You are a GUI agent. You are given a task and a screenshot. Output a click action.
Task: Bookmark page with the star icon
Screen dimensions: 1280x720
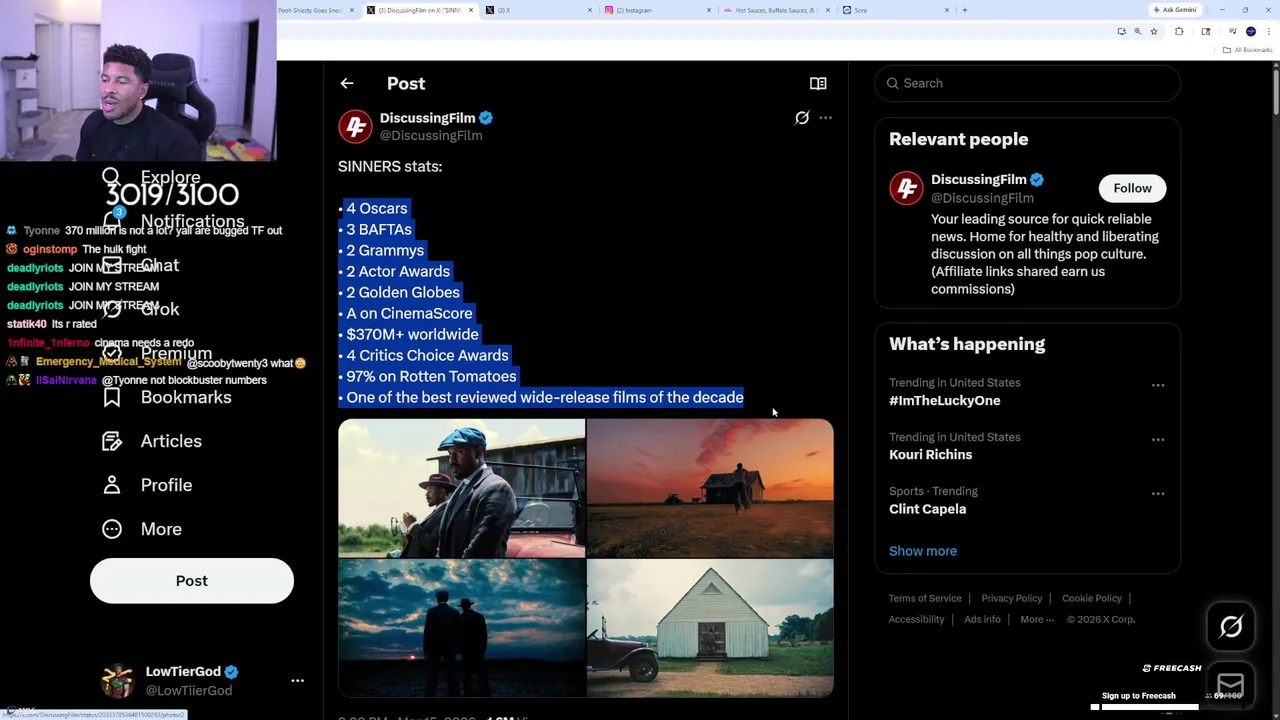point(1153,32)
